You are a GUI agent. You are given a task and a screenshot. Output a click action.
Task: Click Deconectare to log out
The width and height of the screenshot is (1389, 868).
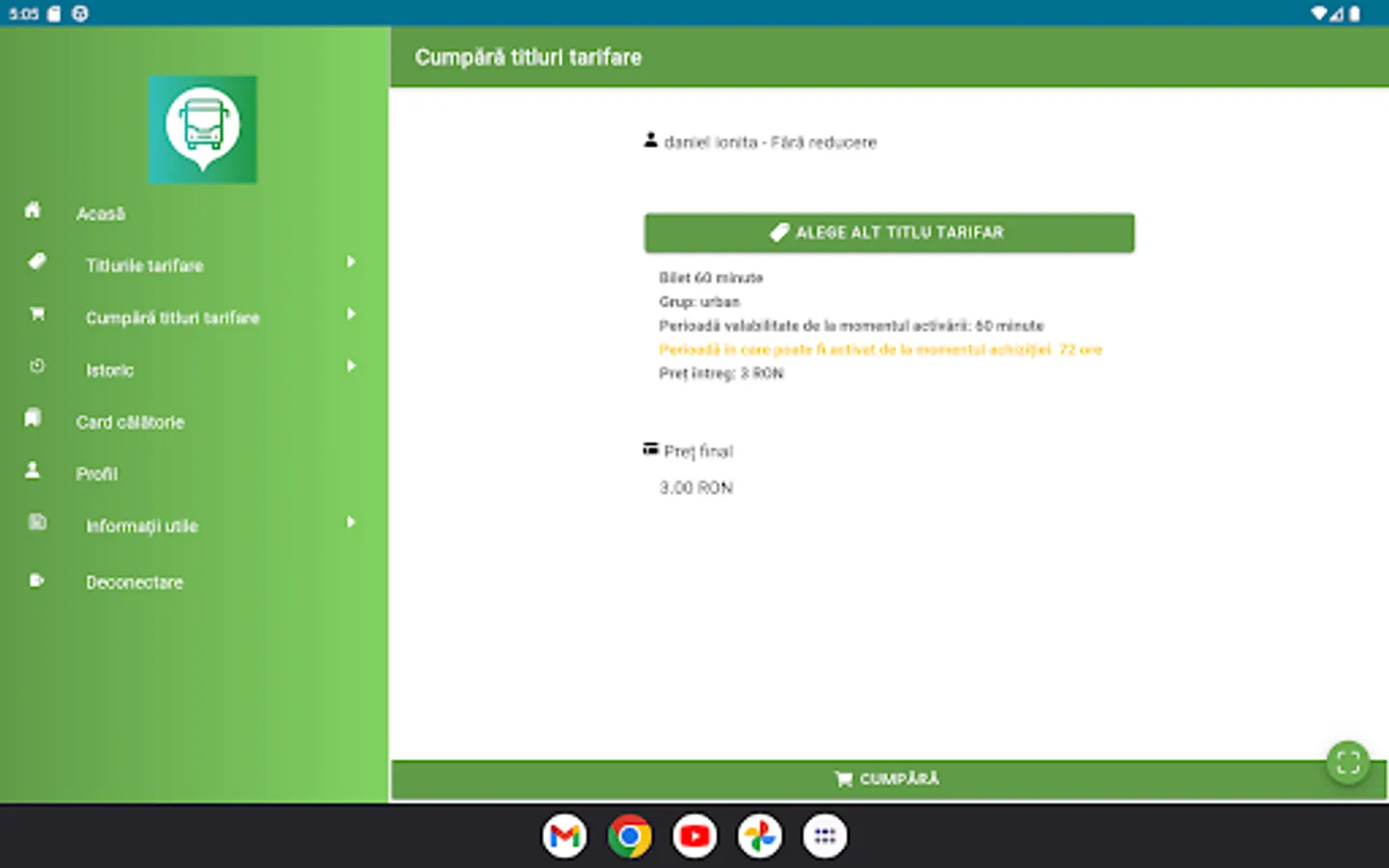(x=134, y=582)
